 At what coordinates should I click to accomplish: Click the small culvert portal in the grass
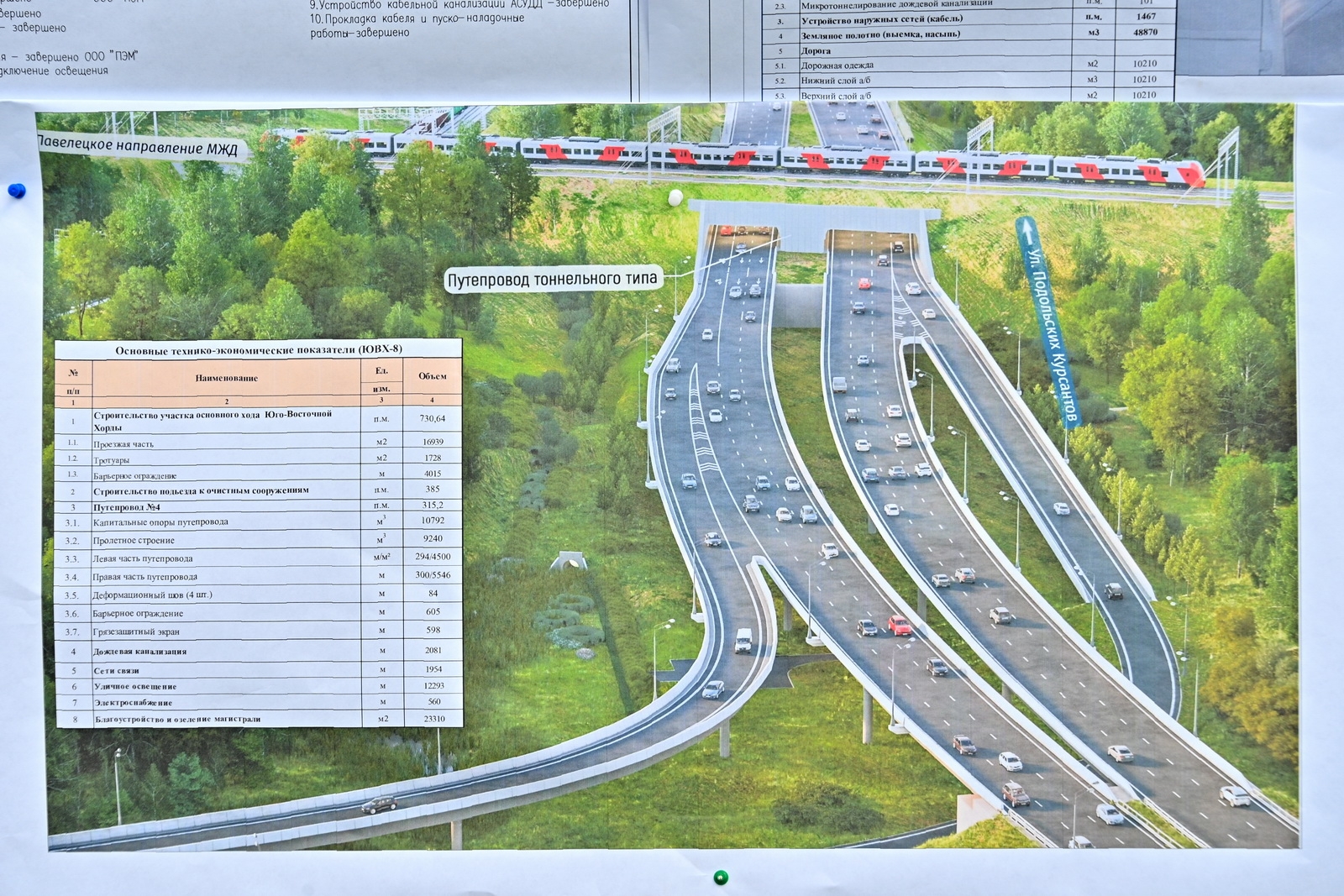[569, 562]
